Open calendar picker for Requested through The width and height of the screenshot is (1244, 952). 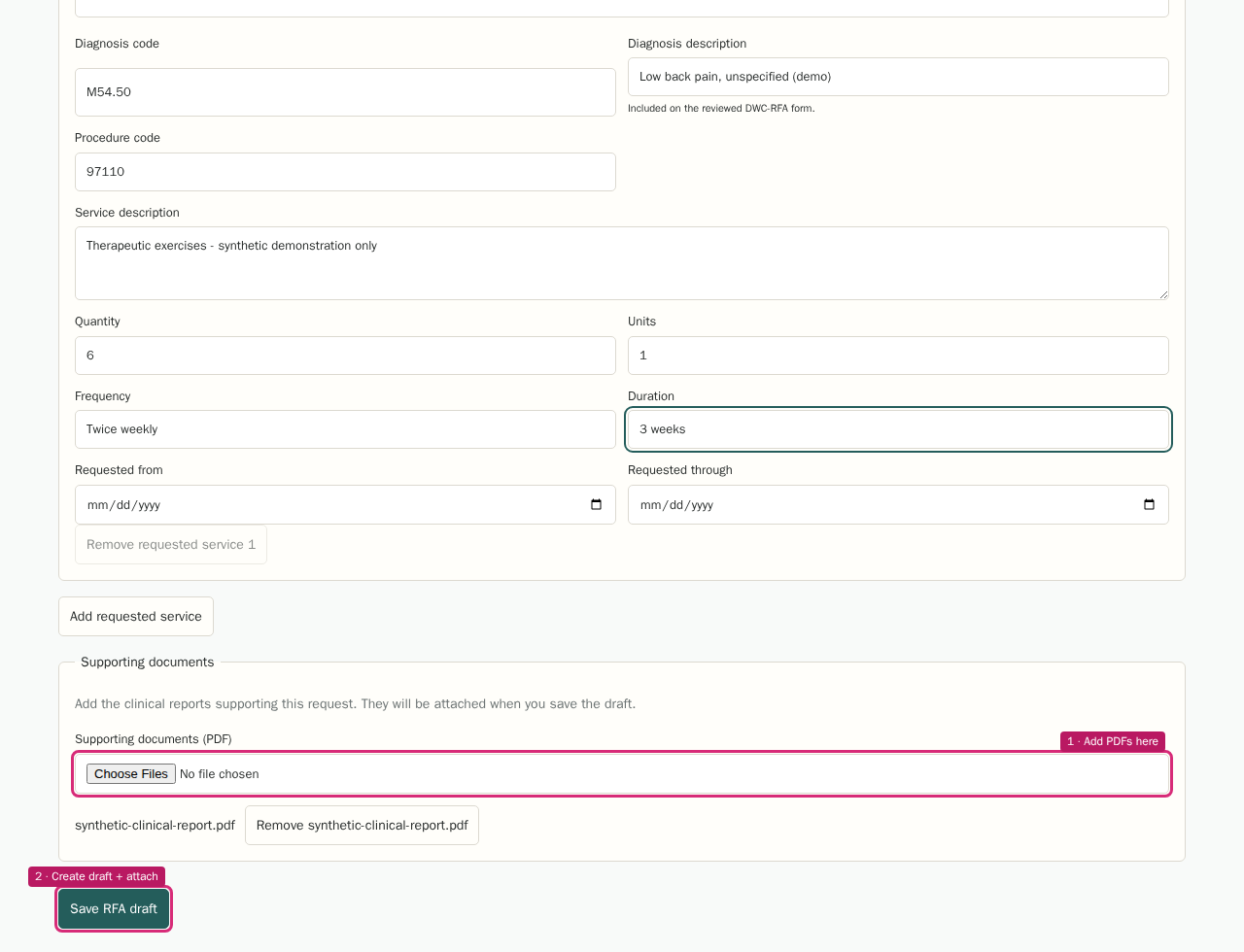click(1149, 505)
